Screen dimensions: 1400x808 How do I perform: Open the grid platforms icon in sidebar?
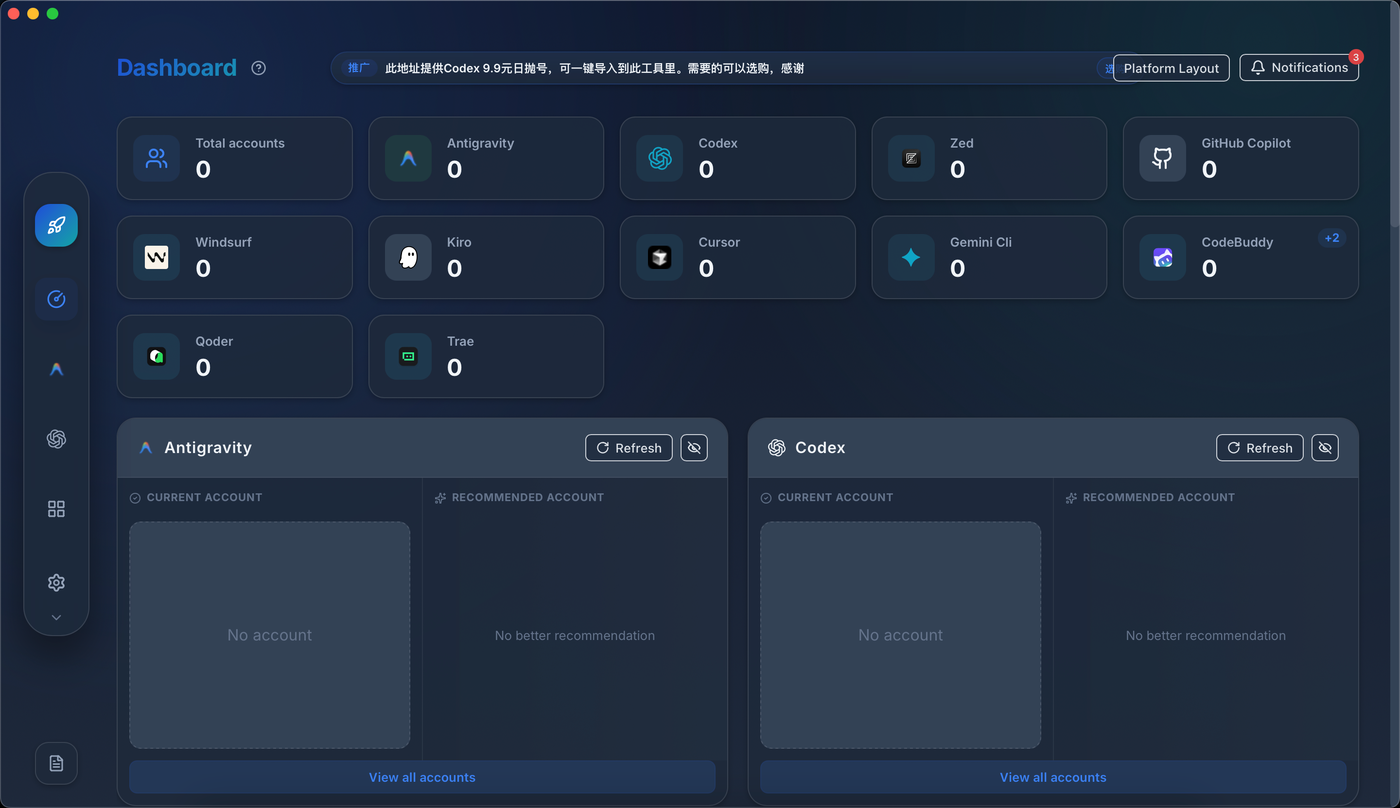(x=56, y=509)
